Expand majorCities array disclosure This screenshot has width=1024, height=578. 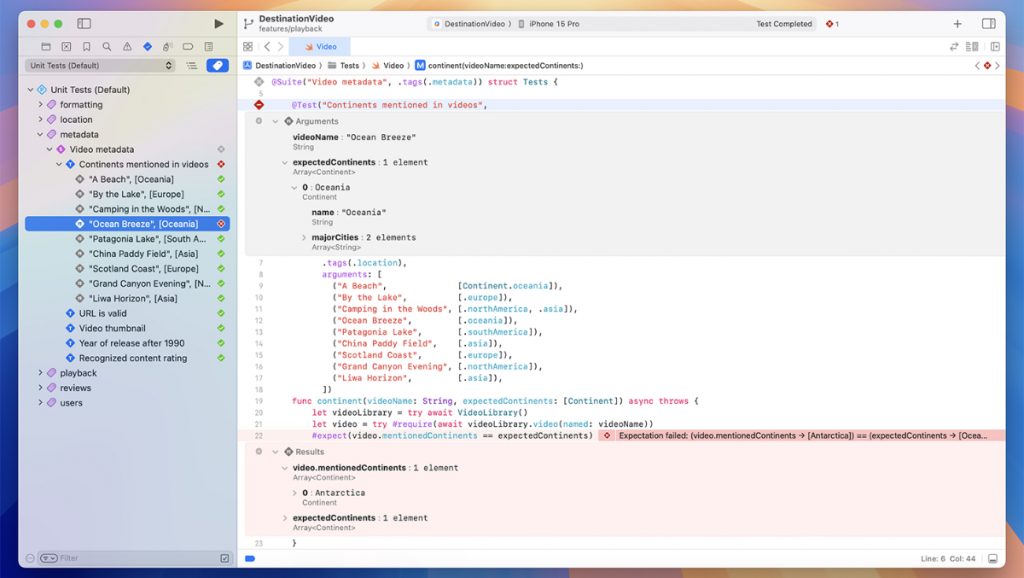pos(303,238)
